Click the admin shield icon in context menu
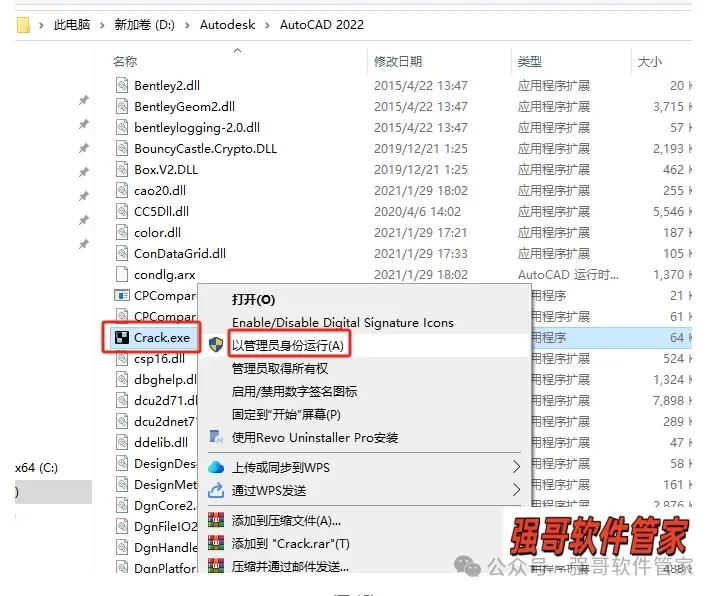Screen dimensions: 717x596 216,345
